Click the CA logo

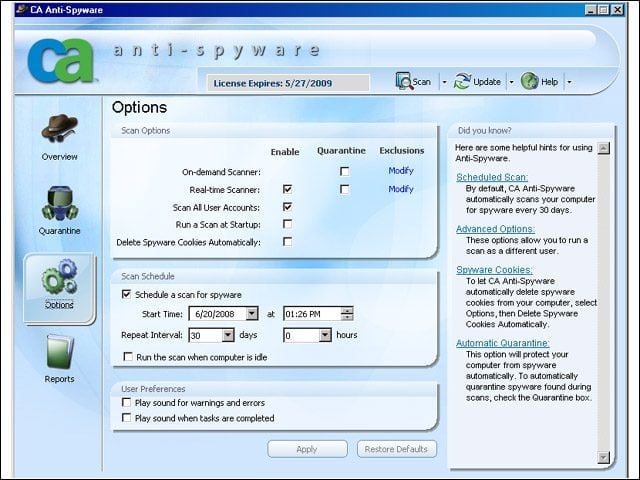point(61,60)
